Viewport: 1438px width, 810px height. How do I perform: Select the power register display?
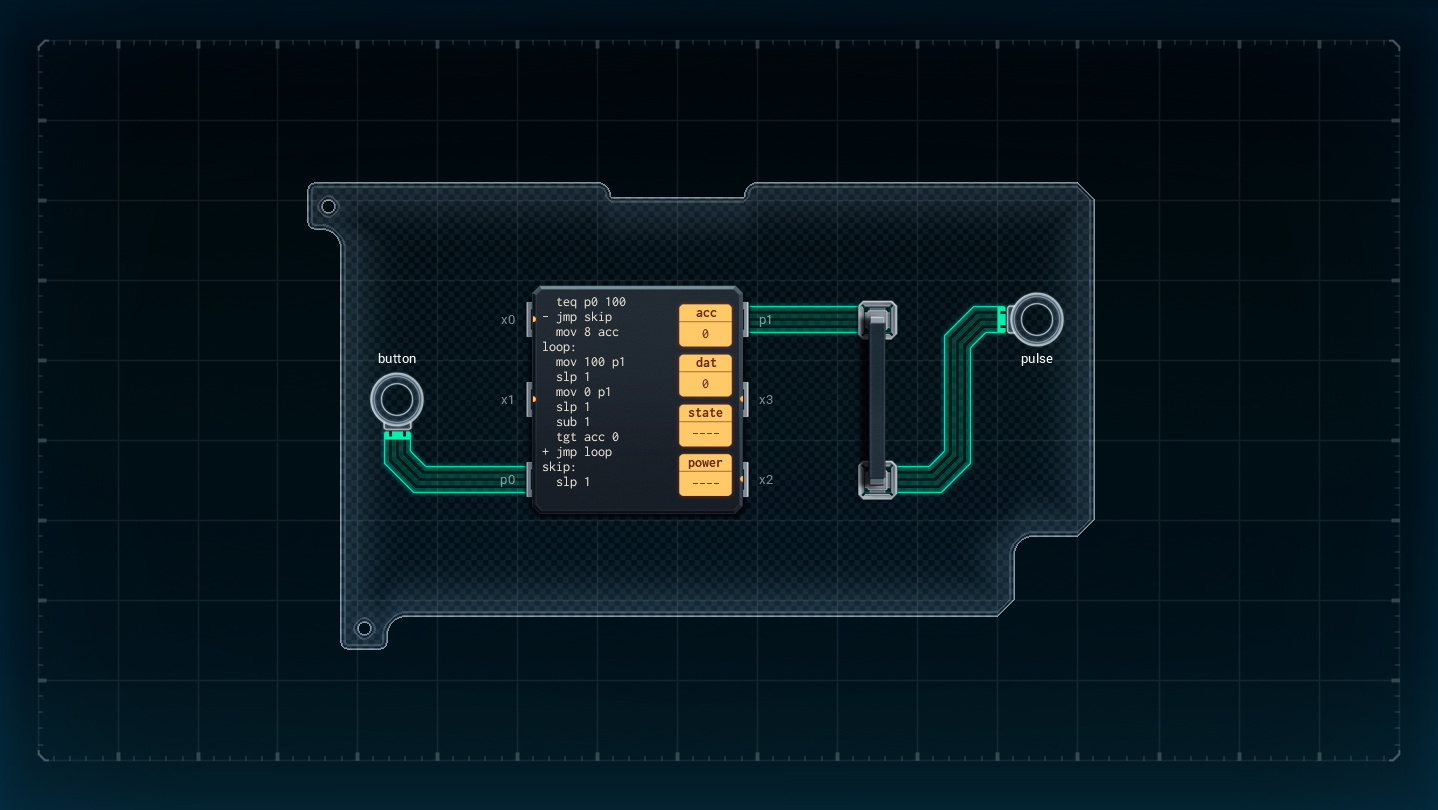pos(705,484)
